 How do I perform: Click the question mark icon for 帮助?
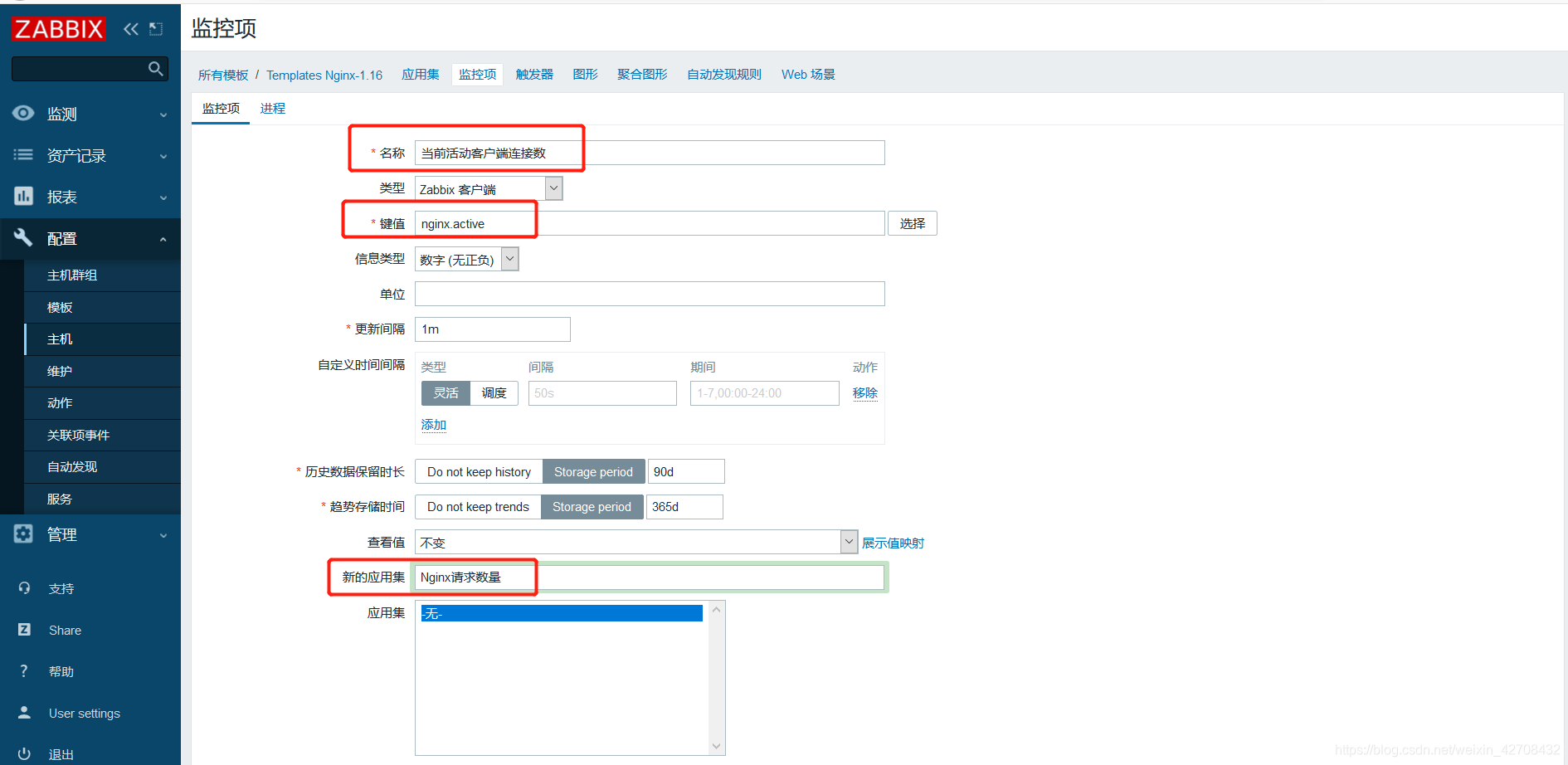pyautogui.click(x=24, y=670)
